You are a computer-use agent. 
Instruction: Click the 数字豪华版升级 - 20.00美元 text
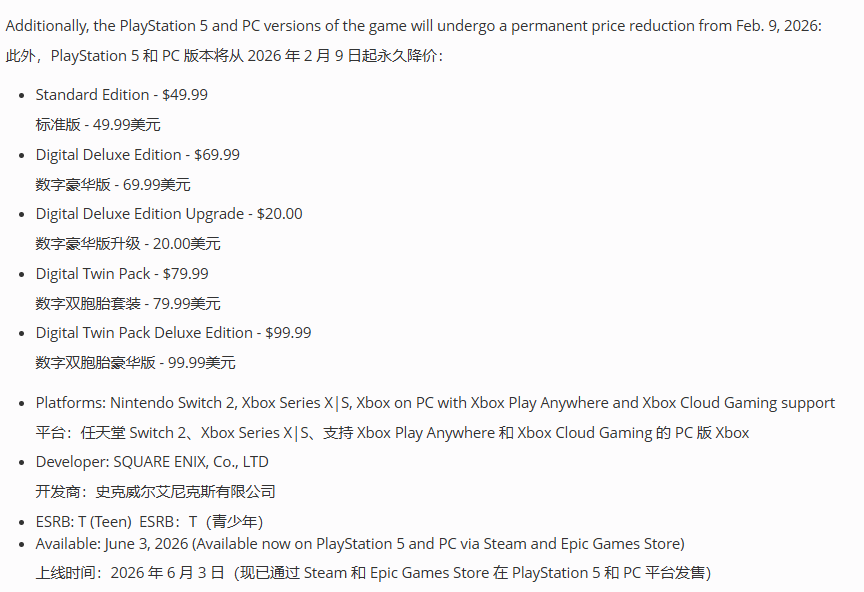coord(128,244)
